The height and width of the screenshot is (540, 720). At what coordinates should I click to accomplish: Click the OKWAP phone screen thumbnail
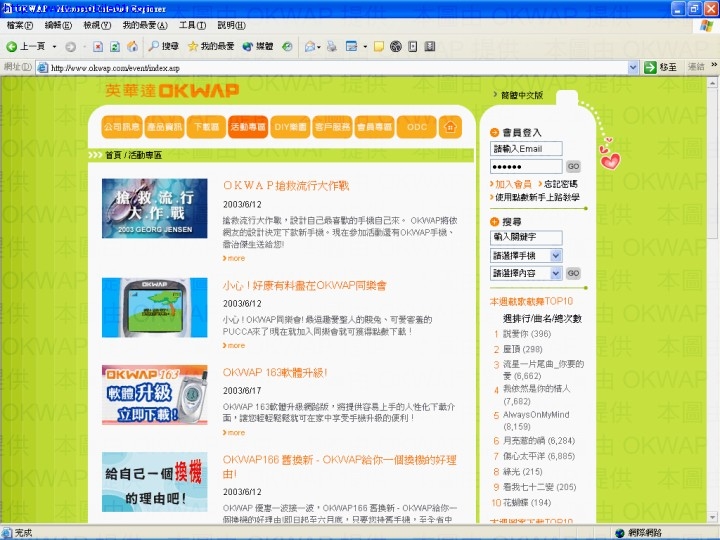(x=155, y=308)
